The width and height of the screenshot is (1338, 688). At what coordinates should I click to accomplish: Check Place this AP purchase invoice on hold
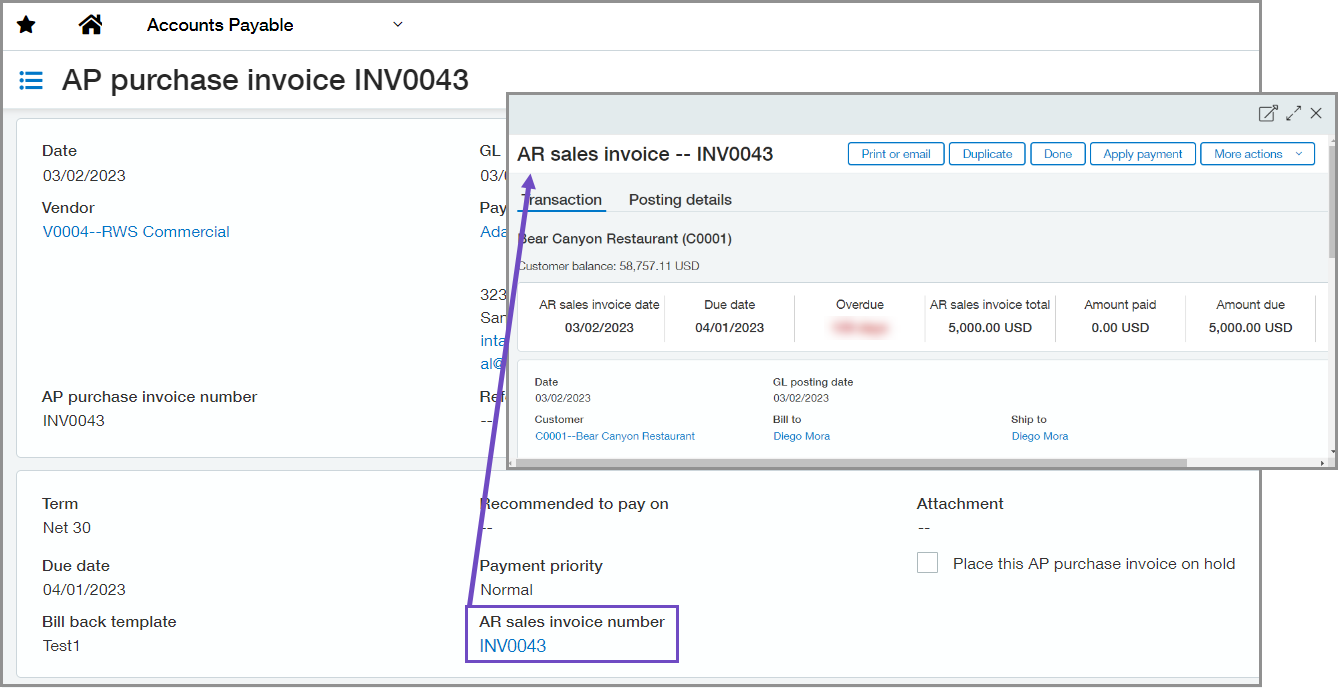(928, 563)
